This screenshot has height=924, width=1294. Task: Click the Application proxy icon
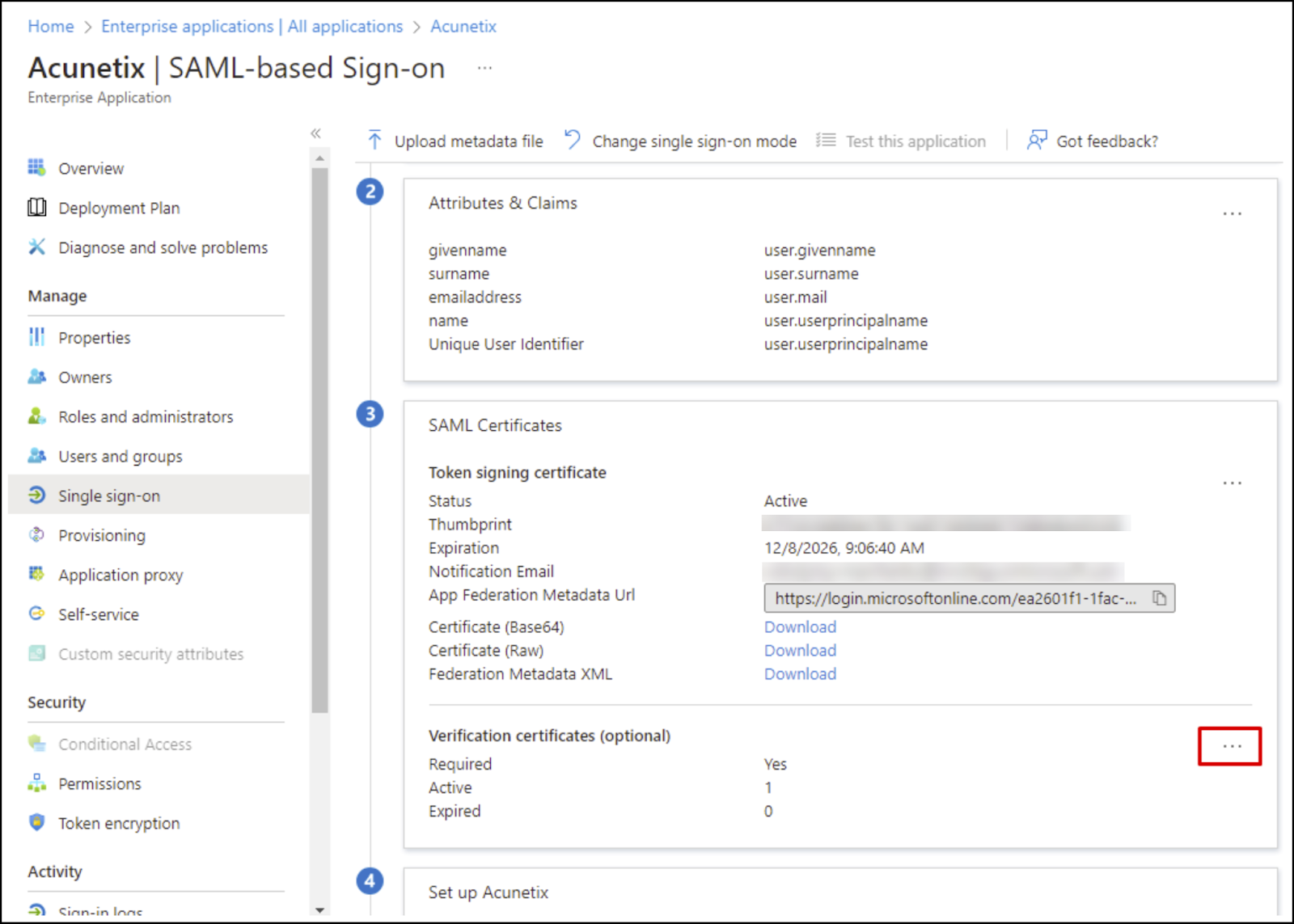pyautogui.click(x=36, y=574)
